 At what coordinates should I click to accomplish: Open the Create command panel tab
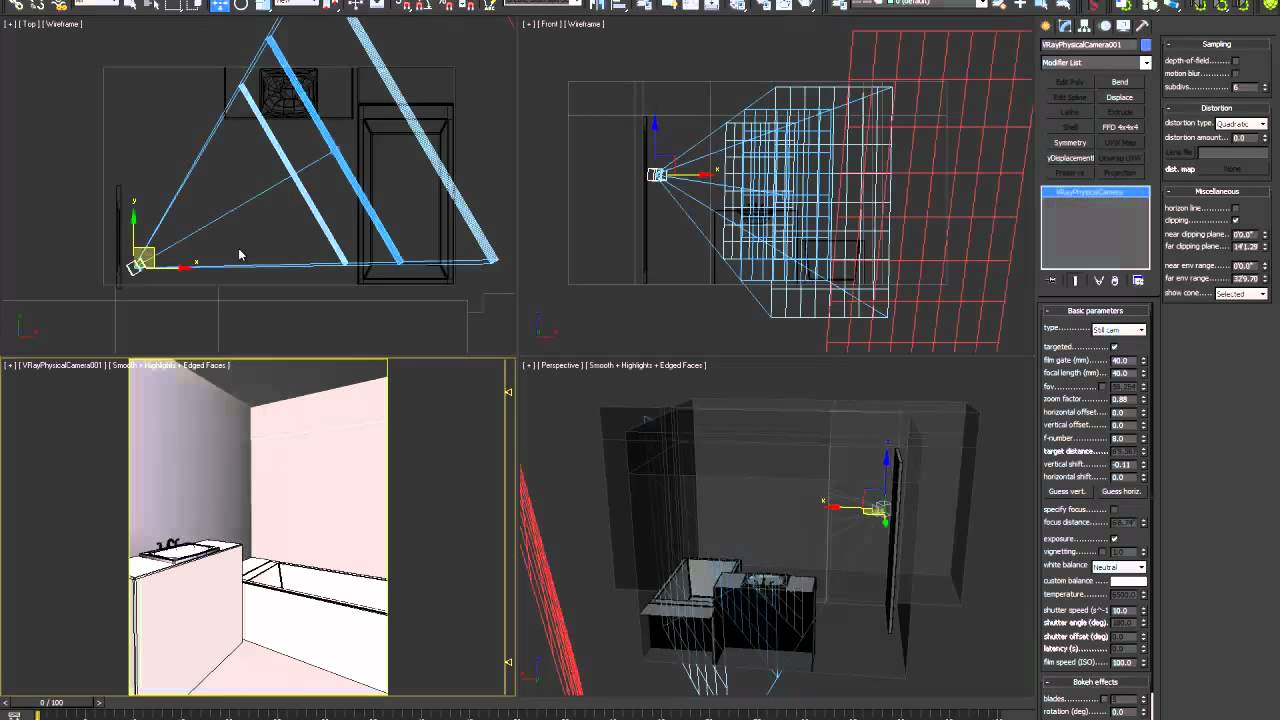(1046, 26)
